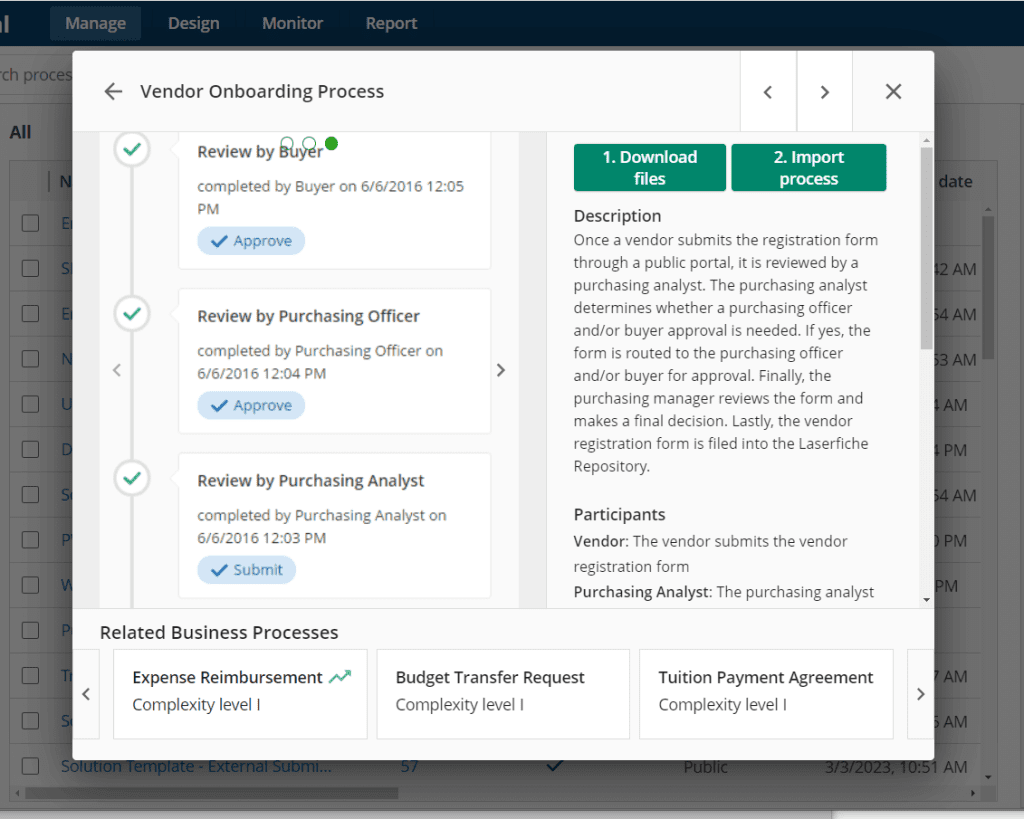Tick the checkbox in the row ending 53 AM
Image resolution: width=1024 pixels, height=819 pixels.
click(x=30, y=359)
